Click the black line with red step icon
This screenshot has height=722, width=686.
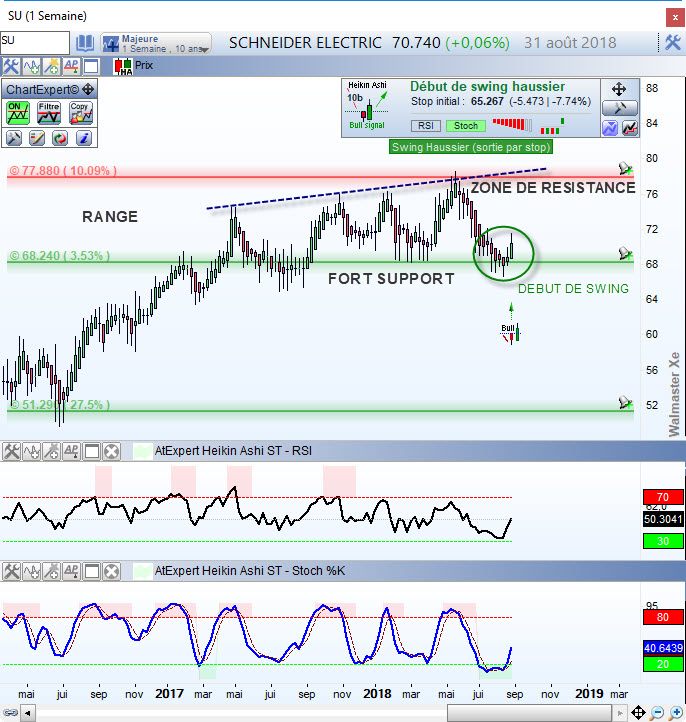pyautogui.click(x=629, y=128)
